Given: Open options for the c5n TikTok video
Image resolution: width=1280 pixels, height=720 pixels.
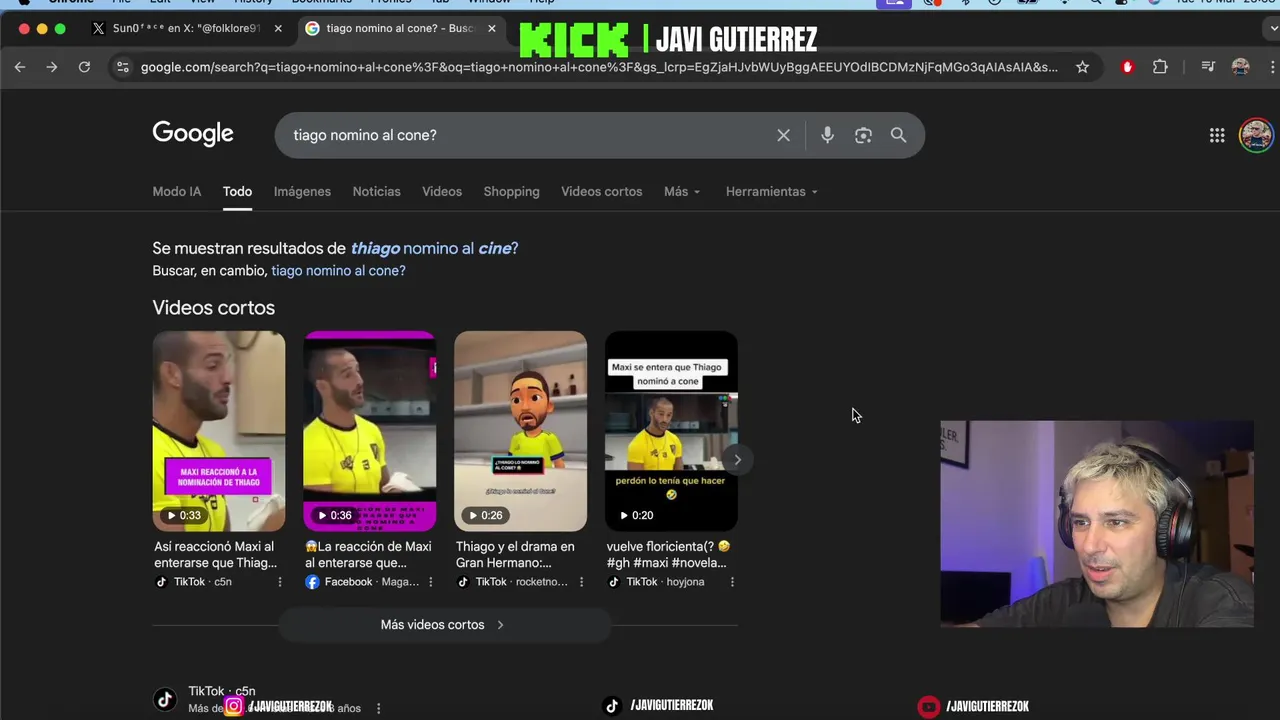Looking at the screenshot, I should (x=280, y=582).
